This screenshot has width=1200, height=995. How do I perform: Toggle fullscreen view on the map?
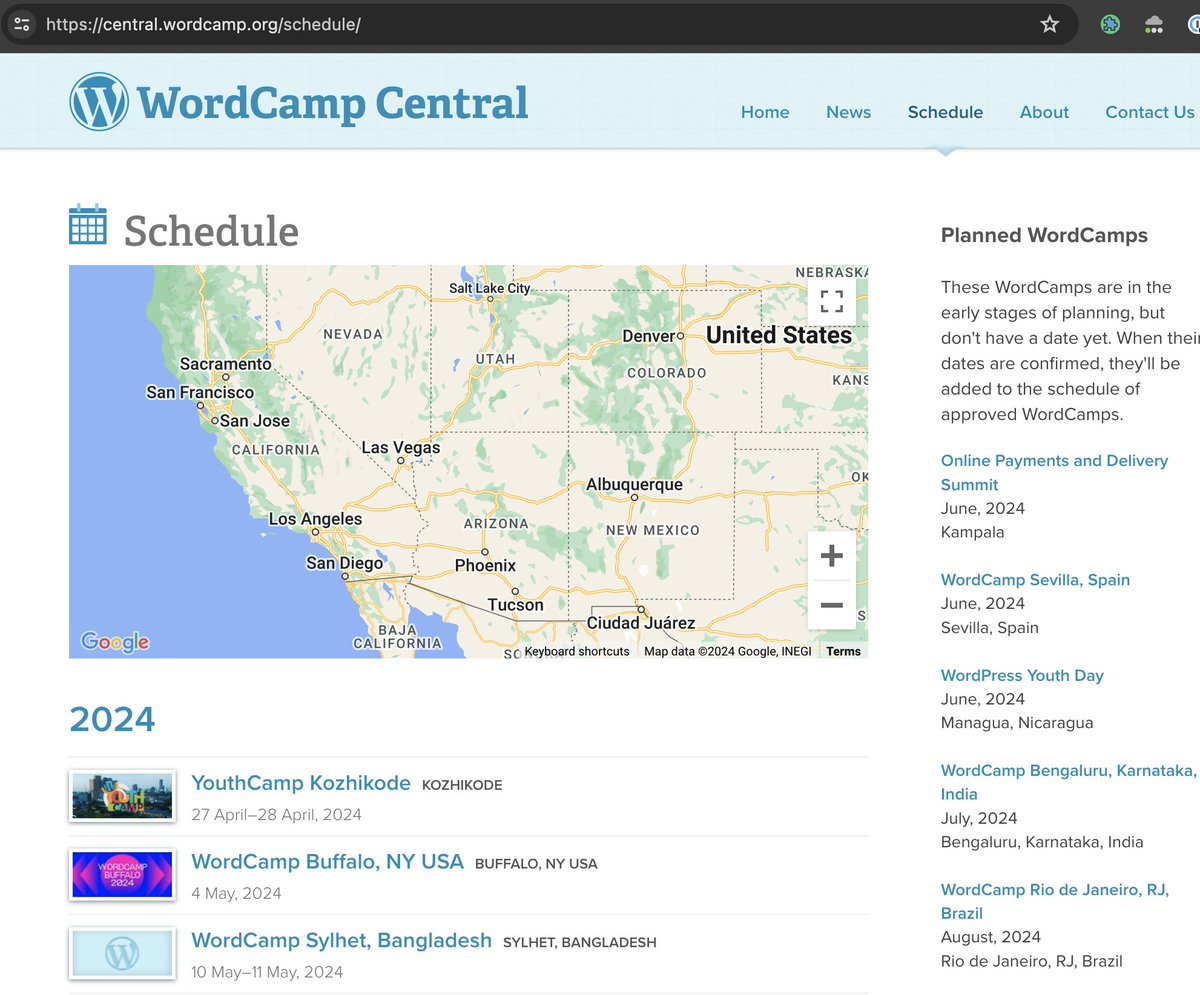831,301
